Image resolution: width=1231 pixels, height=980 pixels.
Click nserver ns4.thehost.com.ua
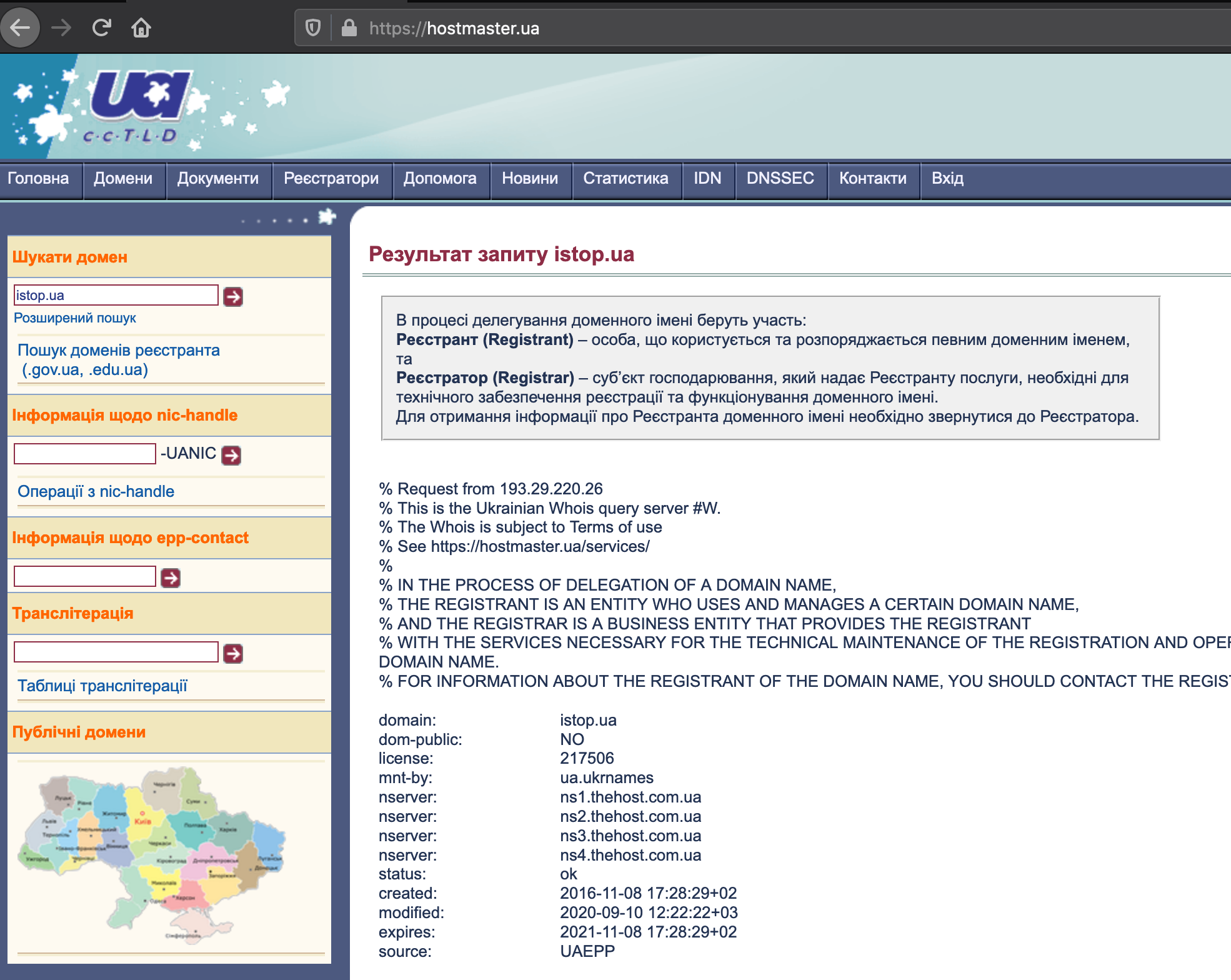pyautogui.click(x=630, y=856)
